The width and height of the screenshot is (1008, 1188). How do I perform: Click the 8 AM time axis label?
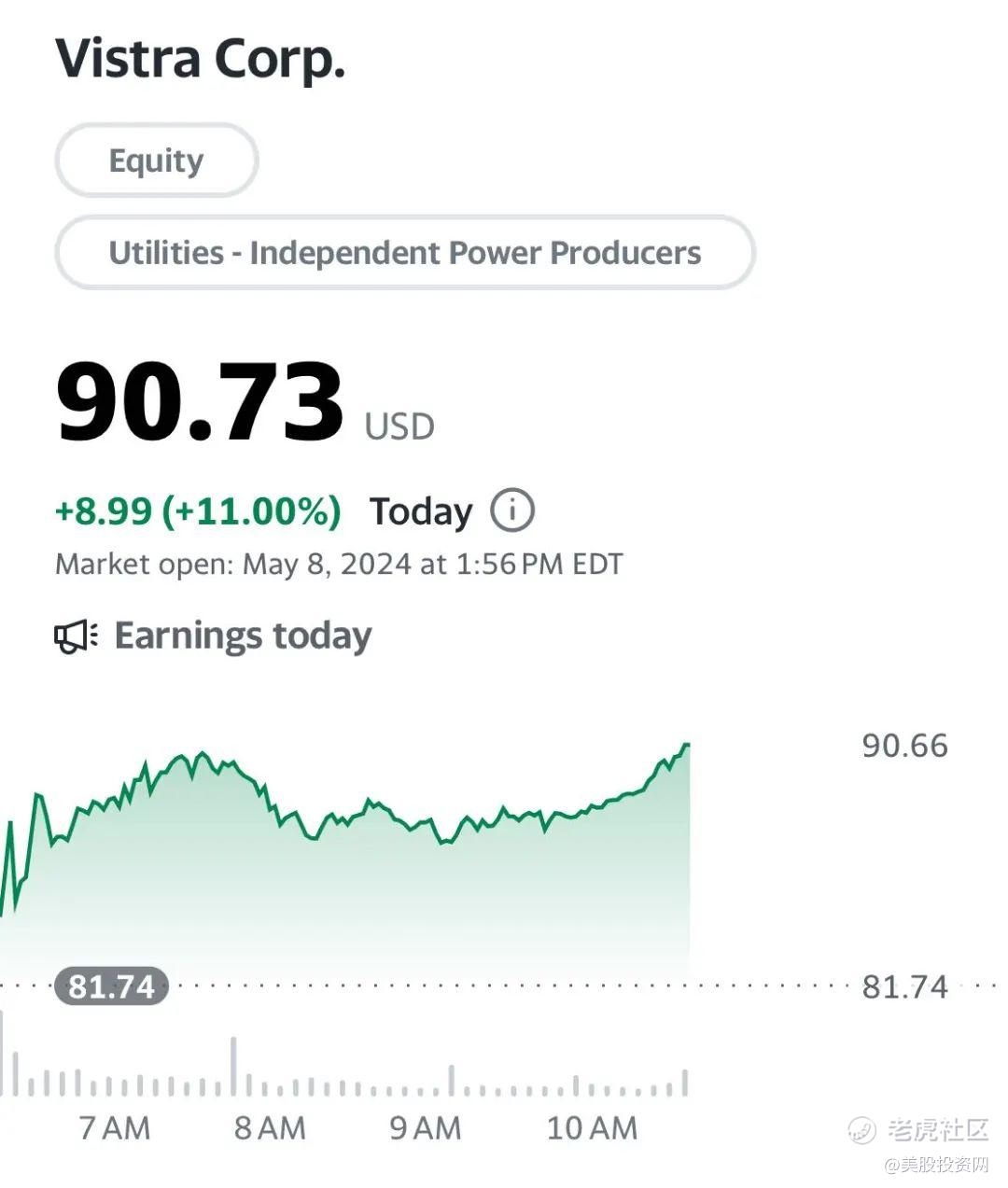pyautogui.click(x=270, y=1127)
